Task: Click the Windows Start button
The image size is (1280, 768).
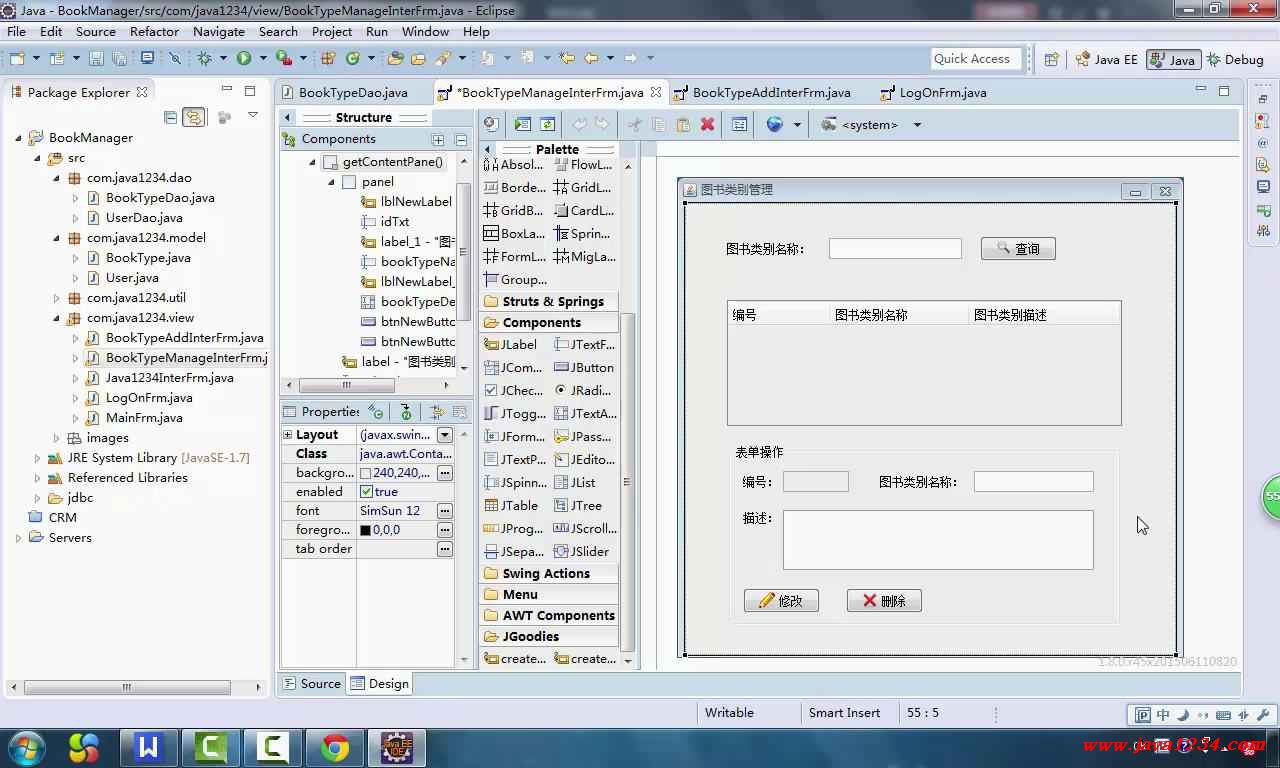Action: coord(25,747)
